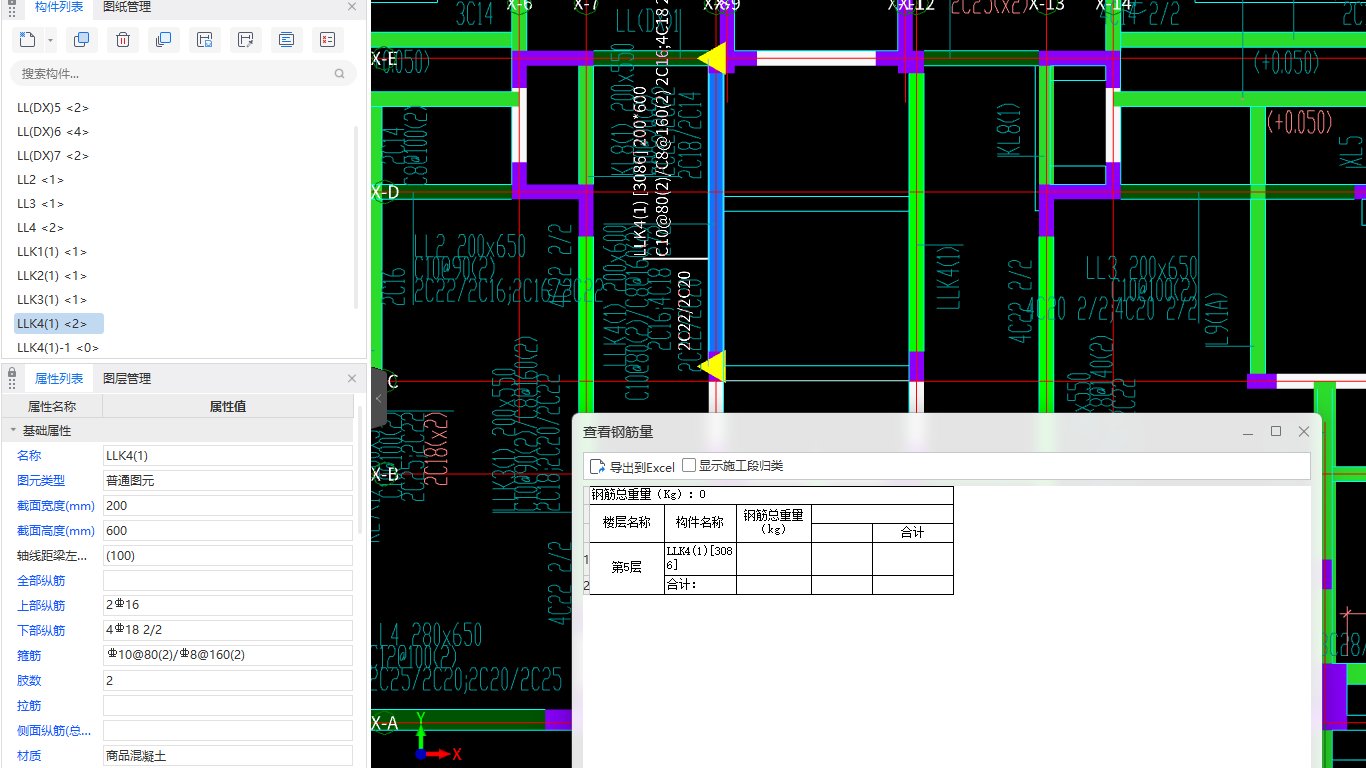The height and width of the screenshot is (768, 1366).
Task: Click the 搜索构件 search field
Action: click(183, 73)
